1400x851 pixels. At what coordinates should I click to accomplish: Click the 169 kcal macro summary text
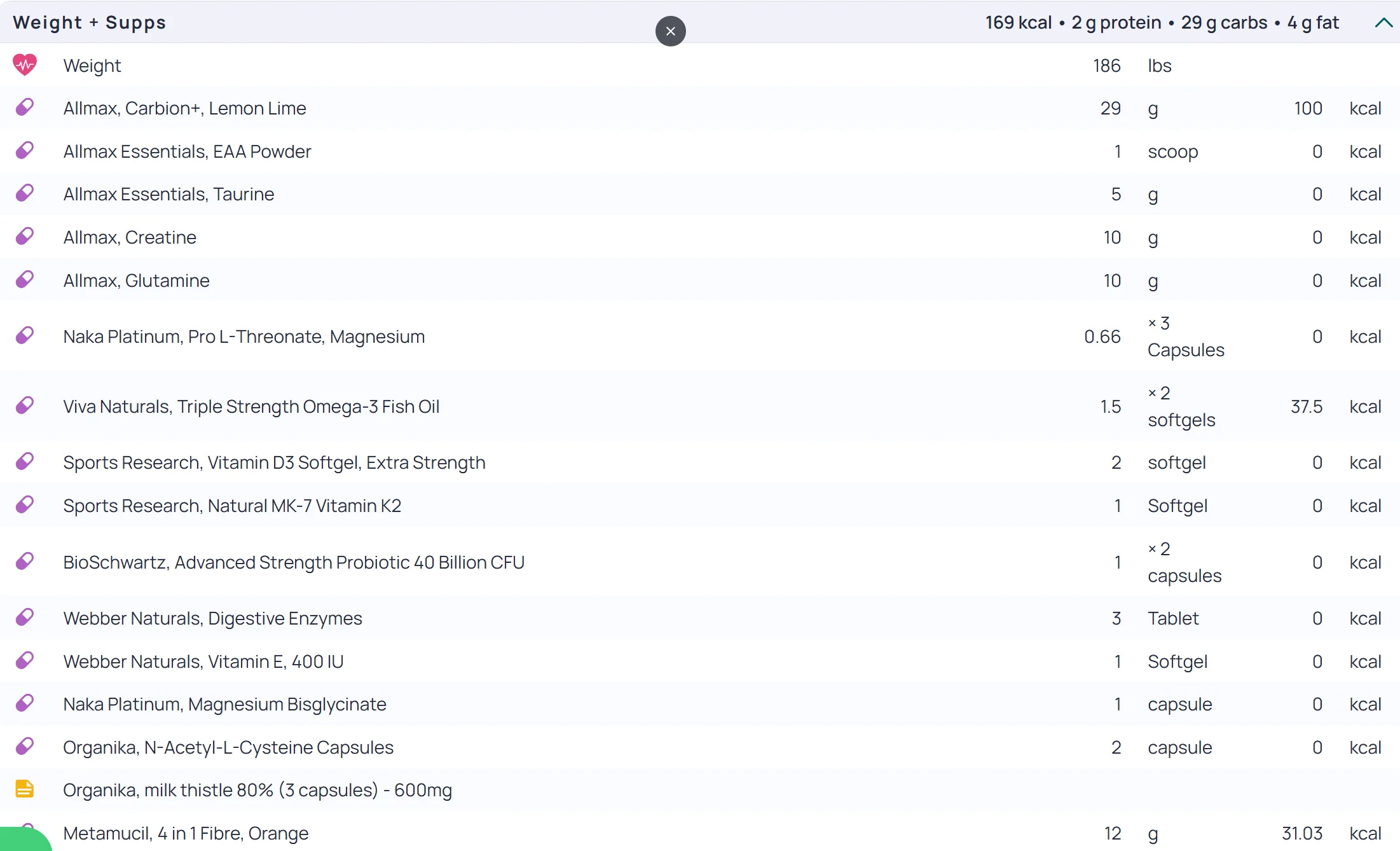(x=1162, y=23)
